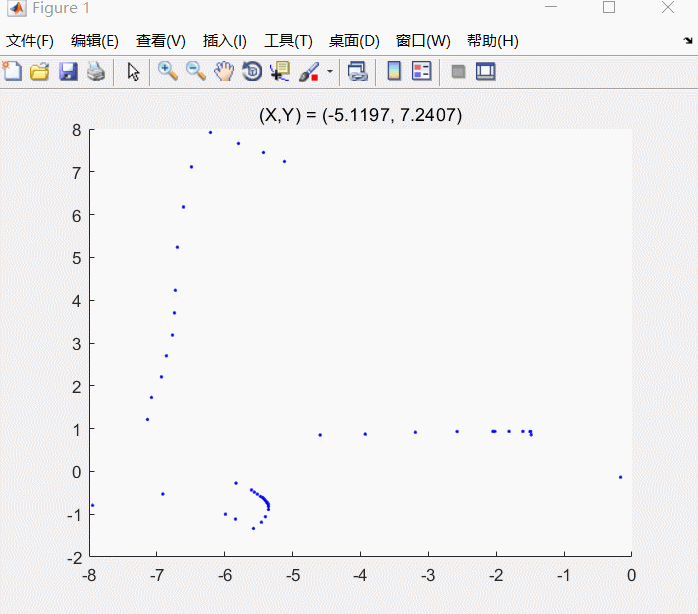Select the Data Cursor tool
698x614 pixels.
coord(280,71)
